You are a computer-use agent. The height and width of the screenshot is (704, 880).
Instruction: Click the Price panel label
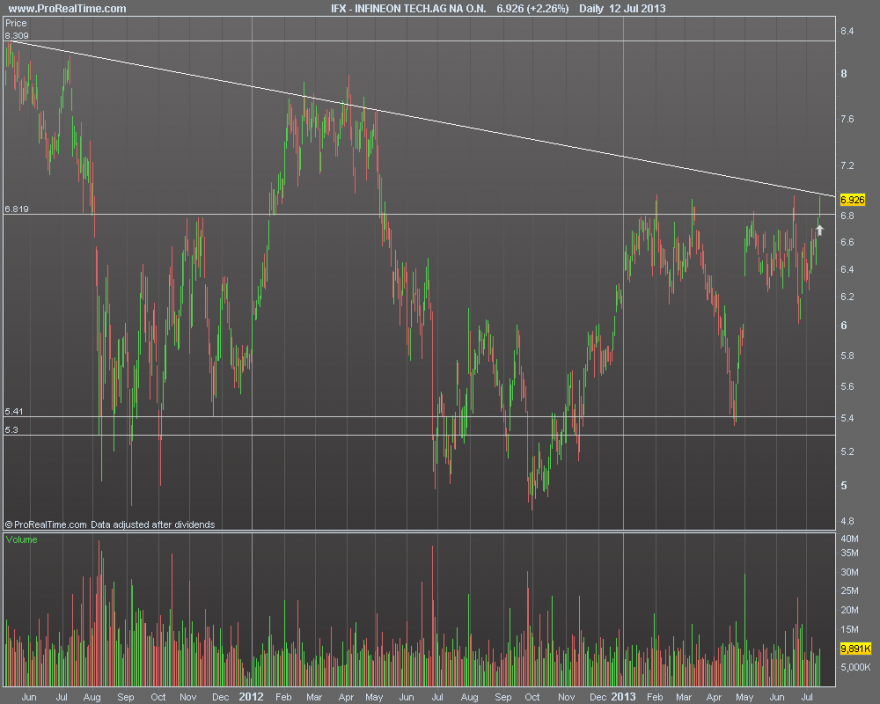16,23
